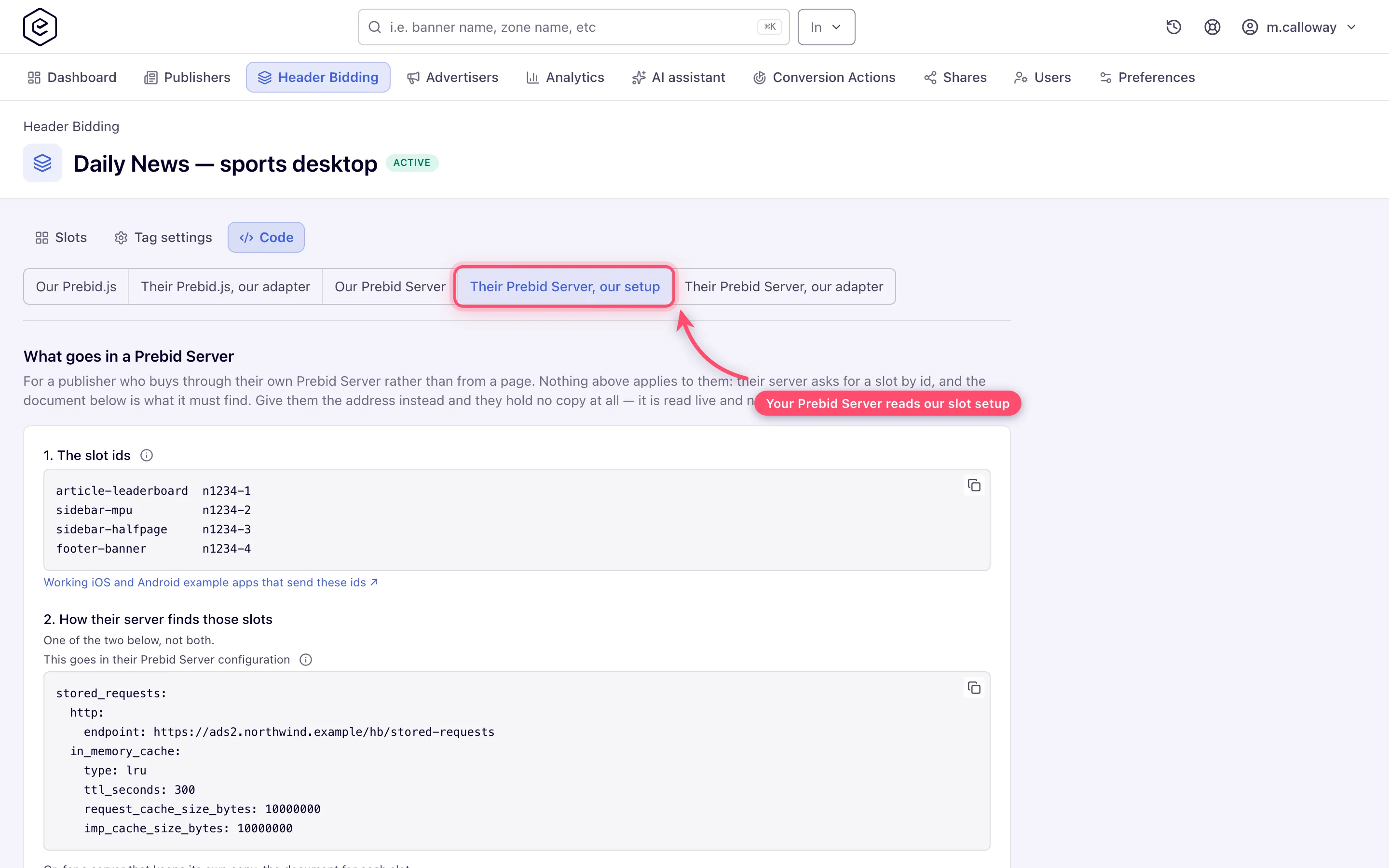Screen dimensions: 1389x868
Task: Click the layers icon beside Daily News title
Action: [42, 163]
